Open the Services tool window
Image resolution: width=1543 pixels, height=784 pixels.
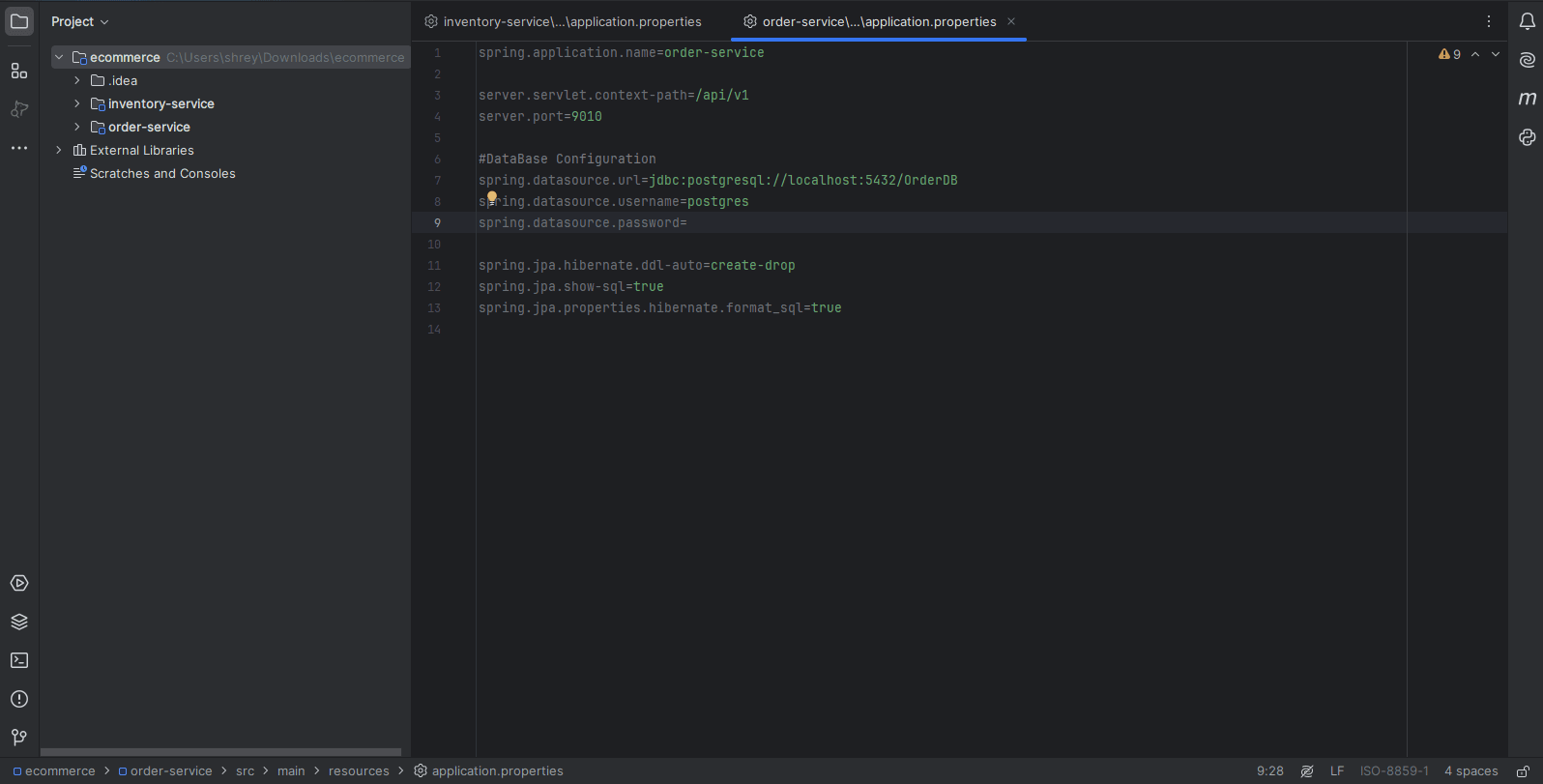tap(19, 583)
